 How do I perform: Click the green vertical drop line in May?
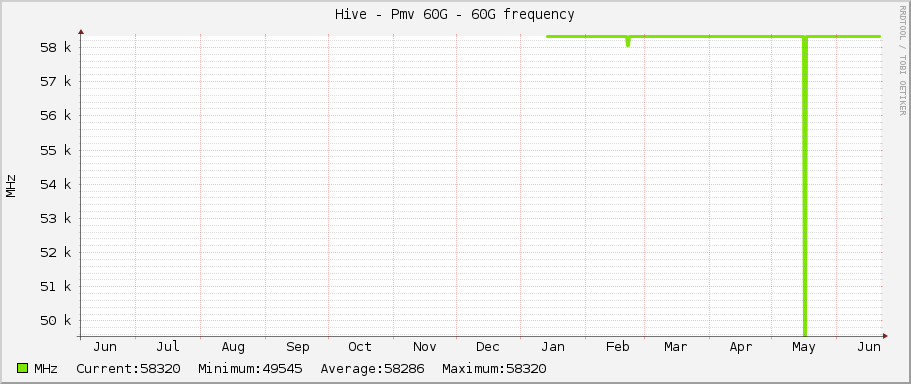tap(805, 186)
